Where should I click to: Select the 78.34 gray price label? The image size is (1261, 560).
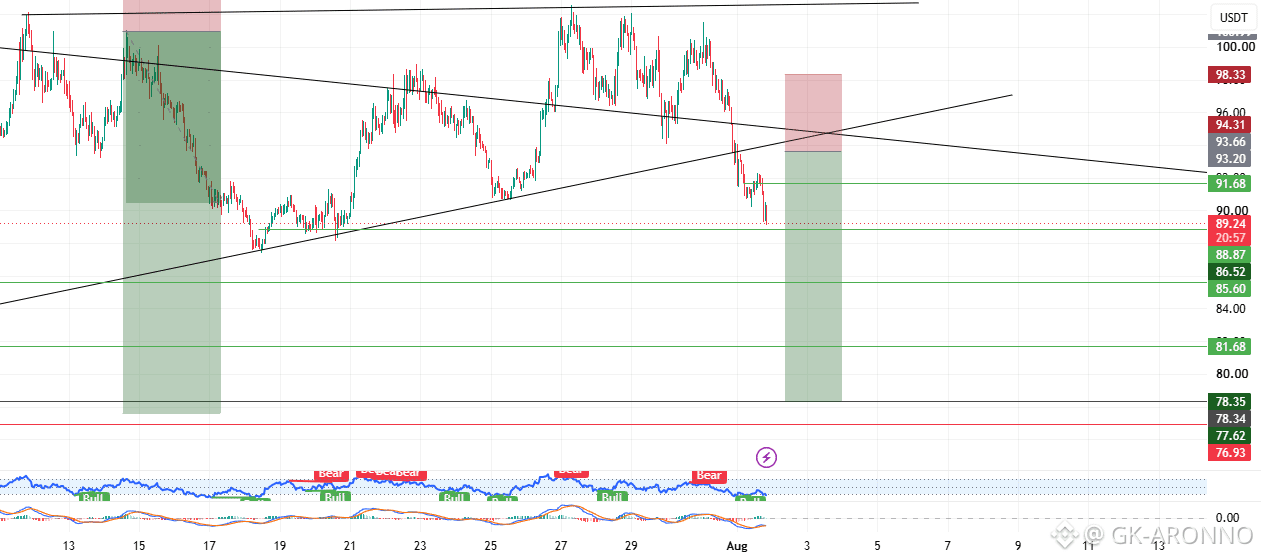click(x=1229, y=418)
